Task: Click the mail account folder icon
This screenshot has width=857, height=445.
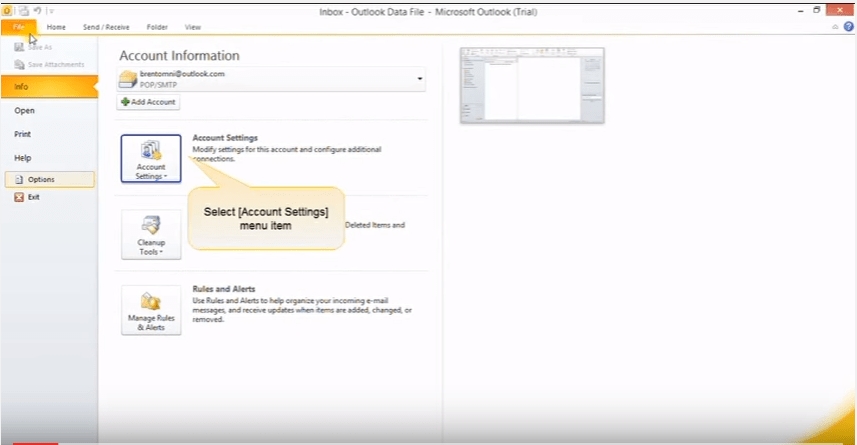Action: click(x=128, y=79)
